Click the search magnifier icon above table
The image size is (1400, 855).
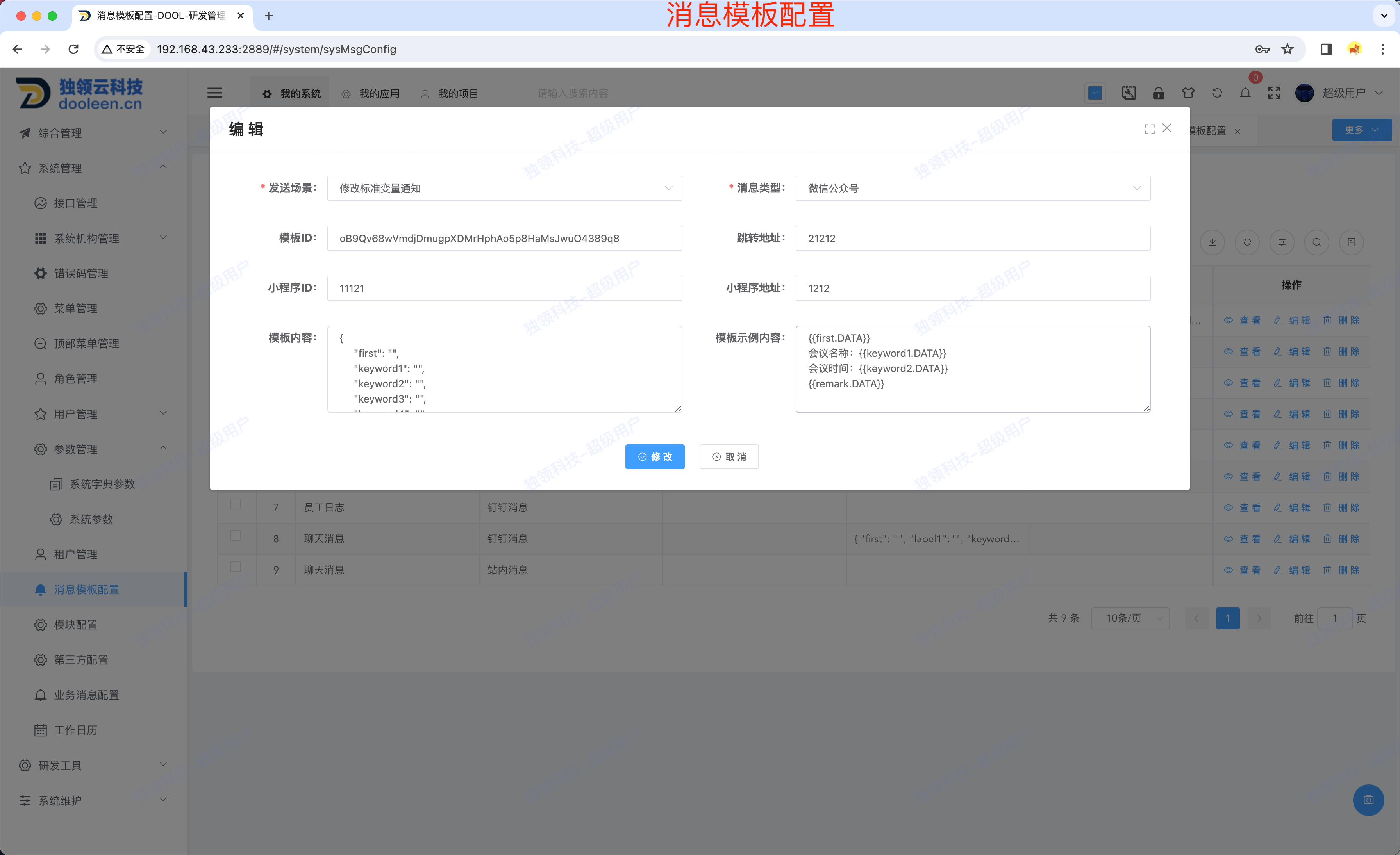[x=1316, y=242]
